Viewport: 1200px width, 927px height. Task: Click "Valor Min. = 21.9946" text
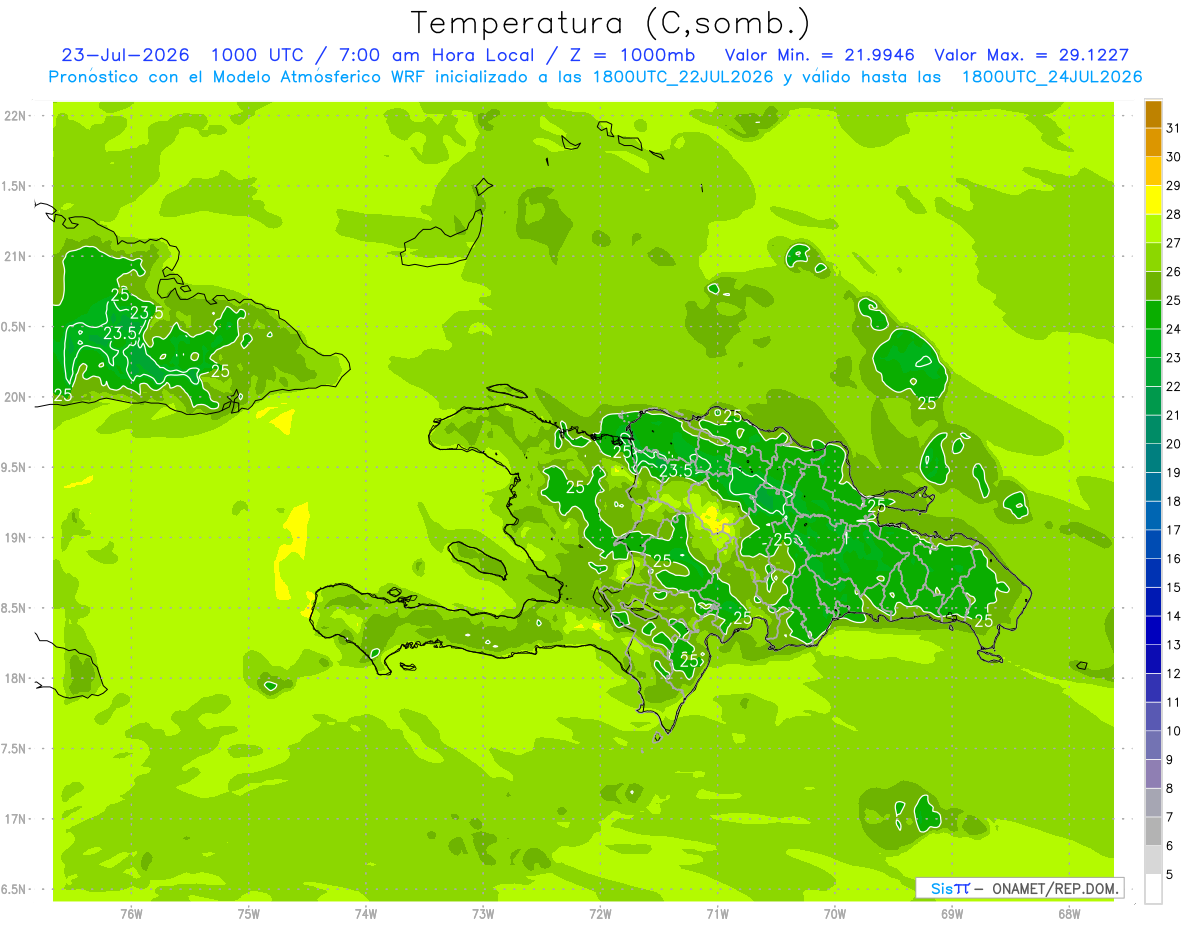coord(820,55)
